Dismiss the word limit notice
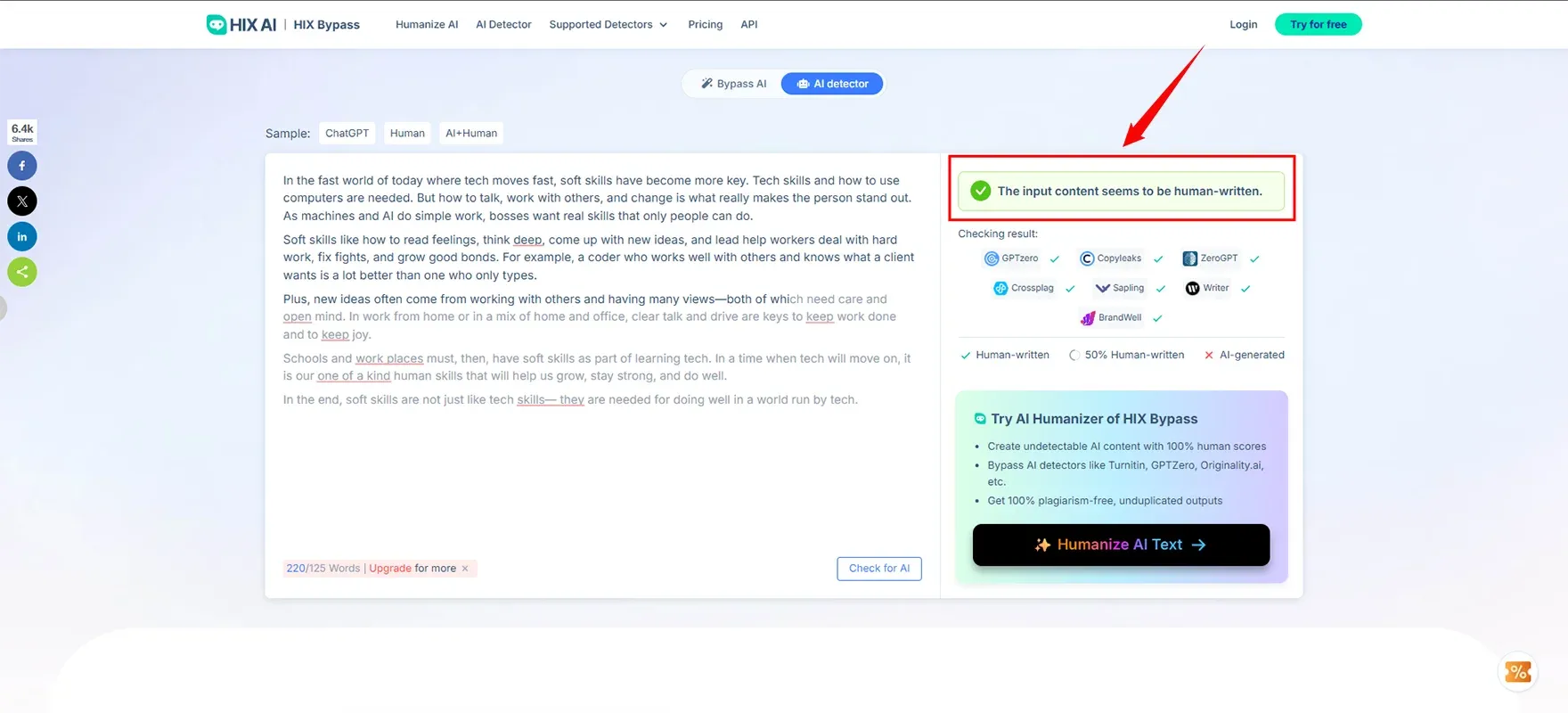 coord(465,569)
